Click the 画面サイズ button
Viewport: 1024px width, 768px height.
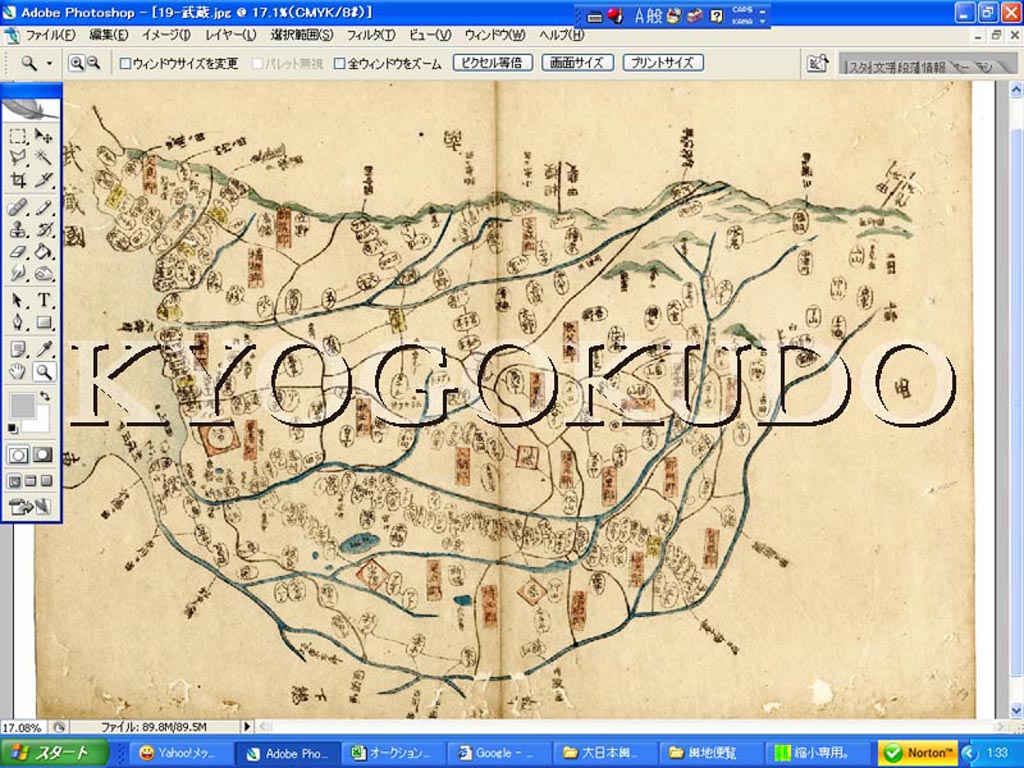click(x=578, y=63)
